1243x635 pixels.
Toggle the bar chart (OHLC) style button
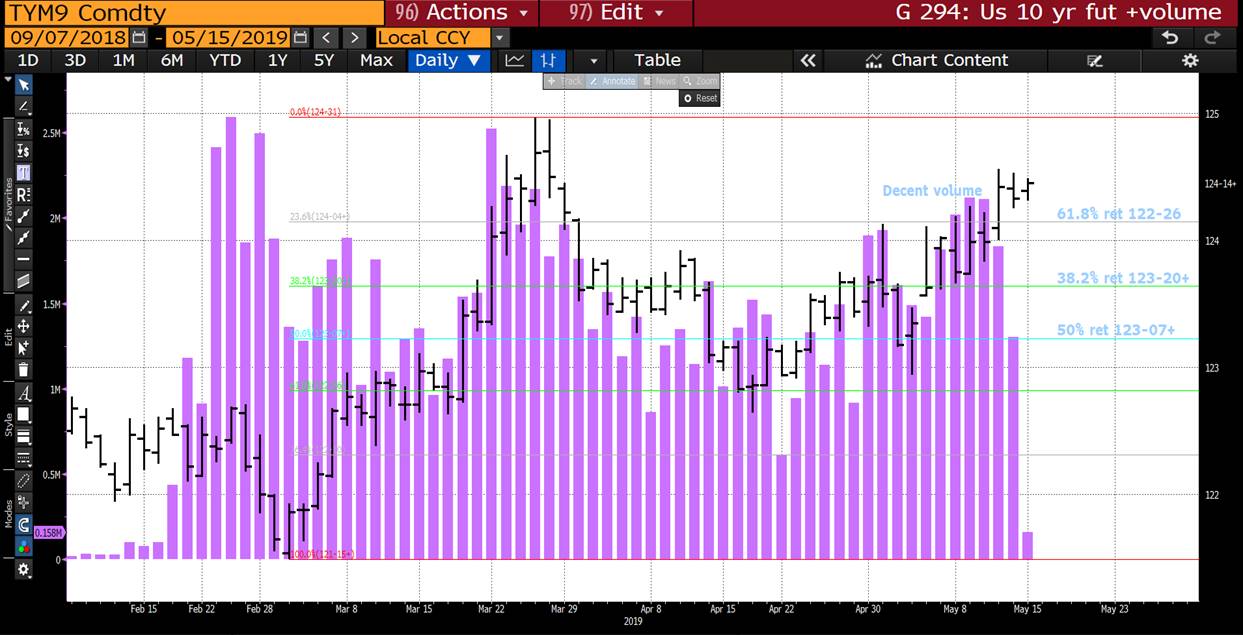pyautogui.click(x=547, y=60)
